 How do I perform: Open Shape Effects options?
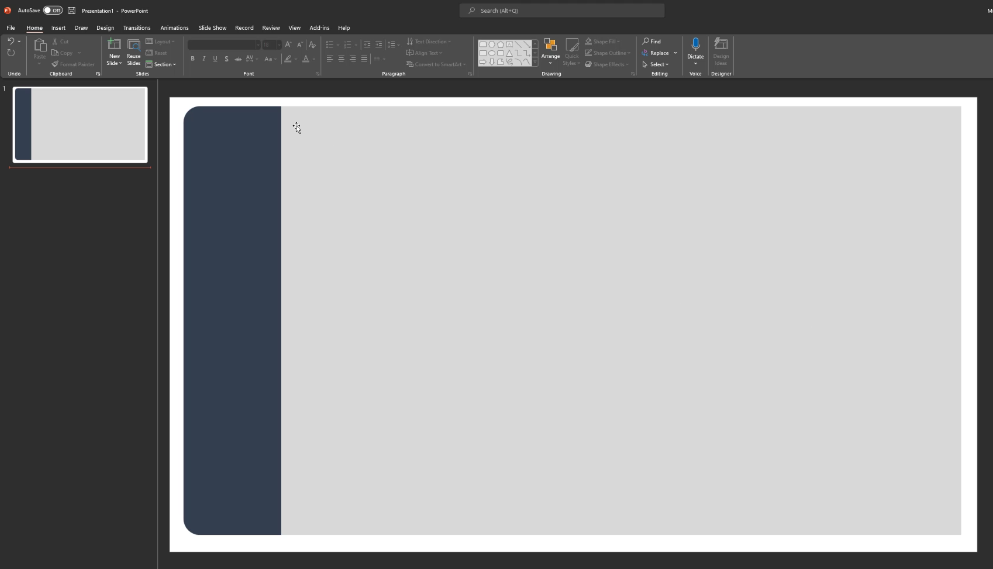click(x=607, y=64)
